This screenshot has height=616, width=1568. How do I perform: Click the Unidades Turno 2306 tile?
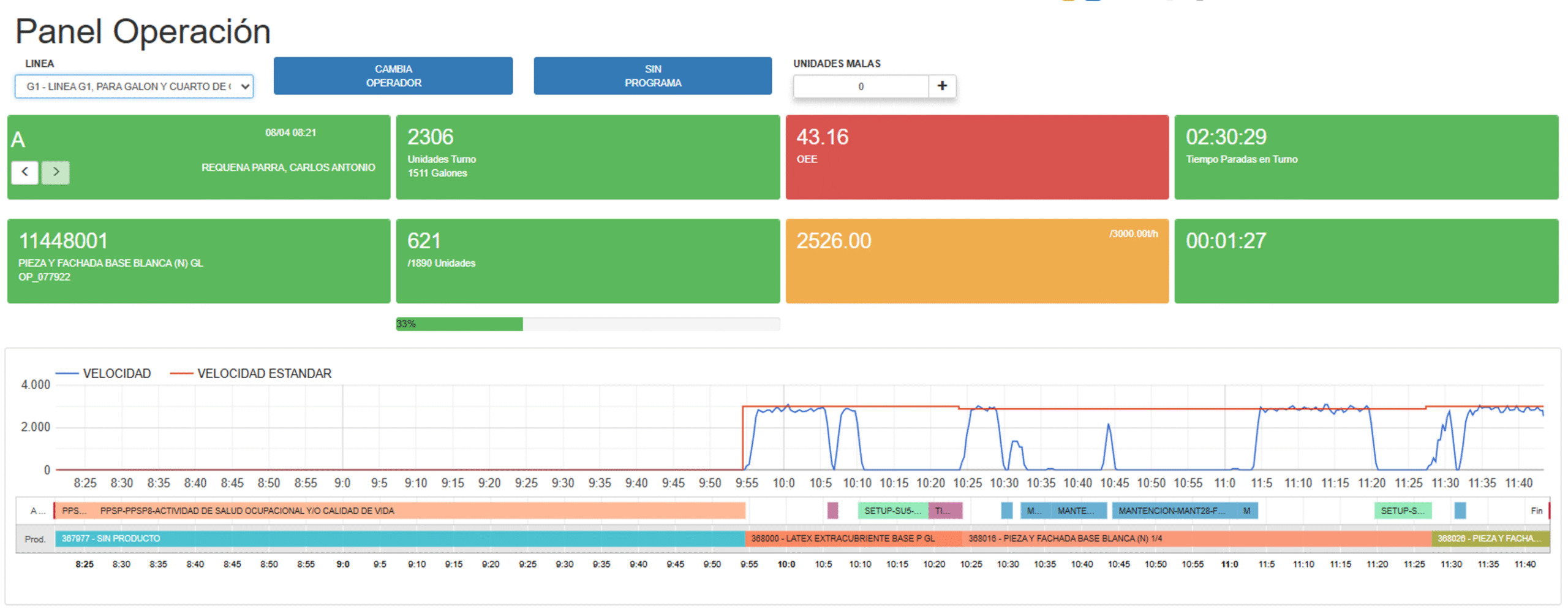[587, 157]
